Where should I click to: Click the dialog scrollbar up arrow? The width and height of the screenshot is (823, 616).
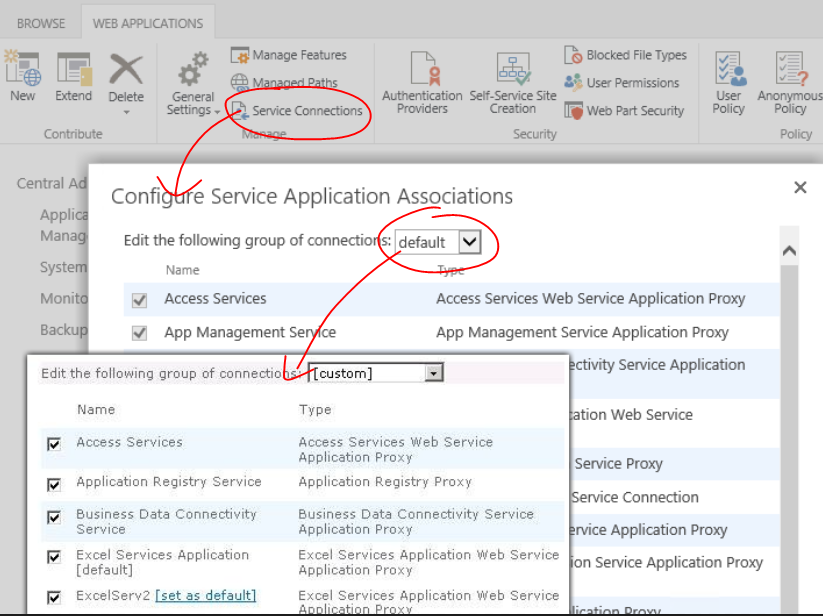tap(789, 251)
